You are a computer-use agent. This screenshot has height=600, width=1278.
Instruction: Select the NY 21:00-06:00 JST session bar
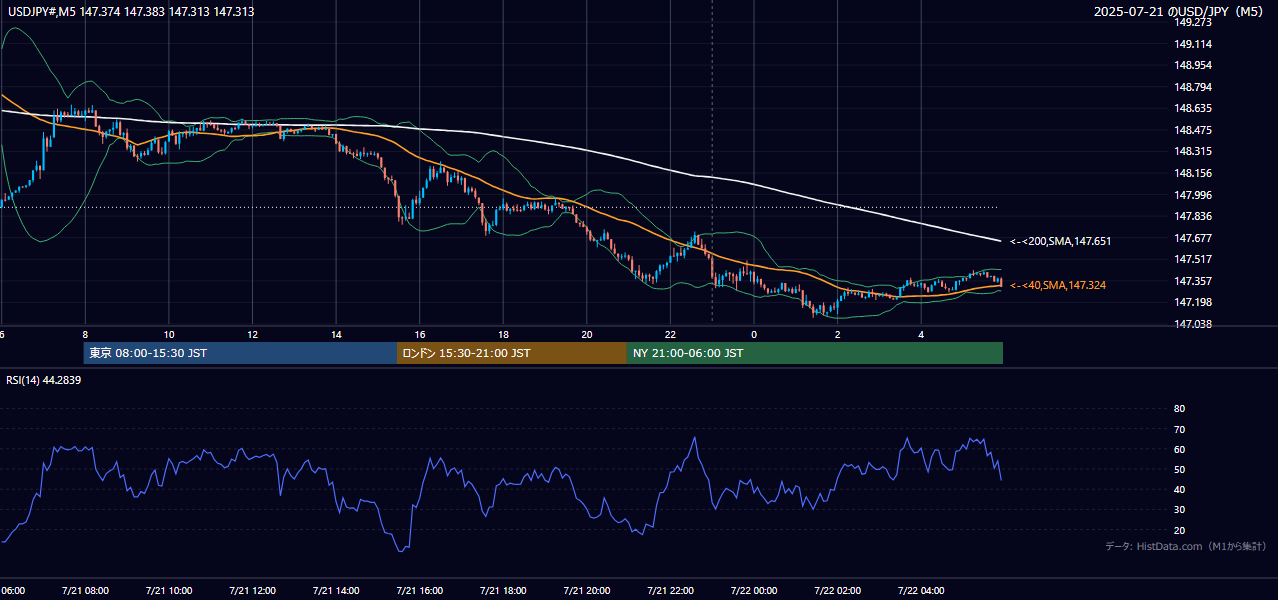coord(815,353)
